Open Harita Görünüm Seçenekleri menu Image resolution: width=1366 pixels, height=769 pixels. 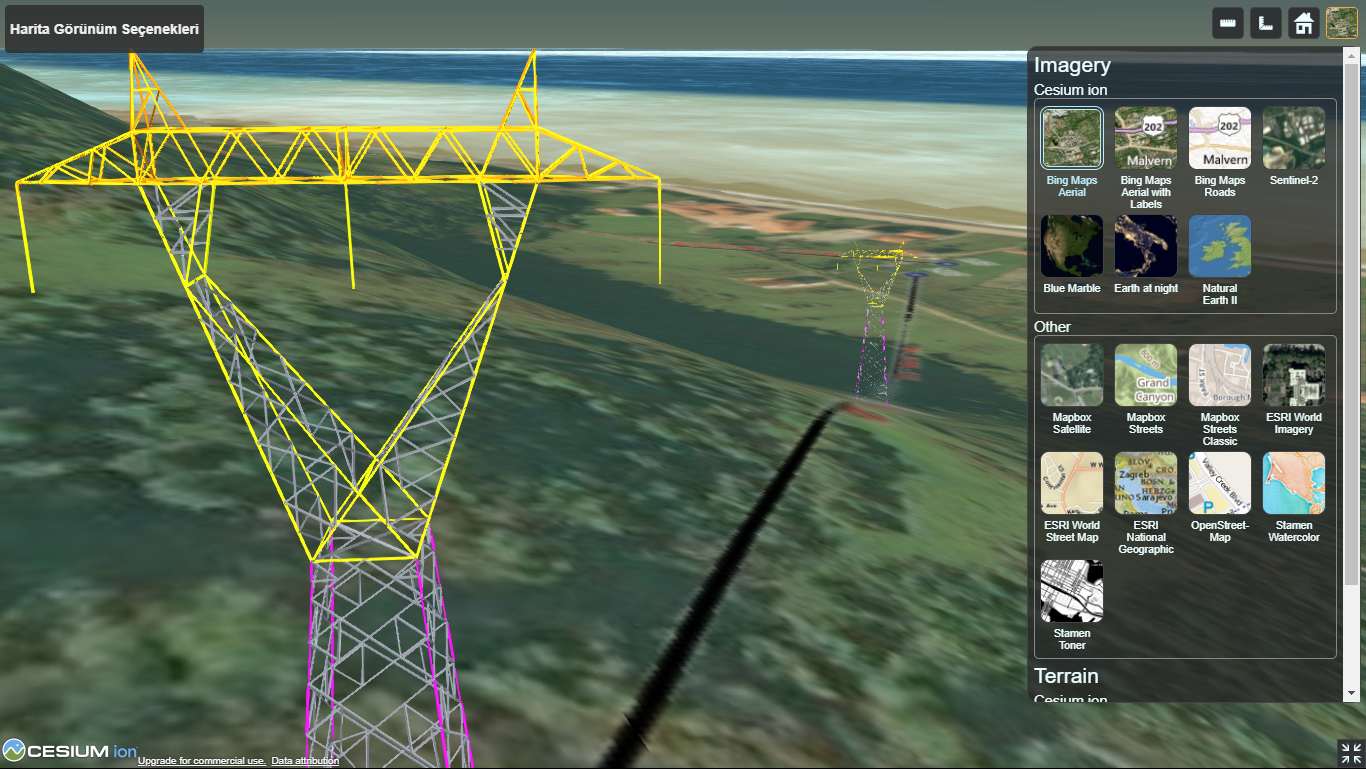105,29
